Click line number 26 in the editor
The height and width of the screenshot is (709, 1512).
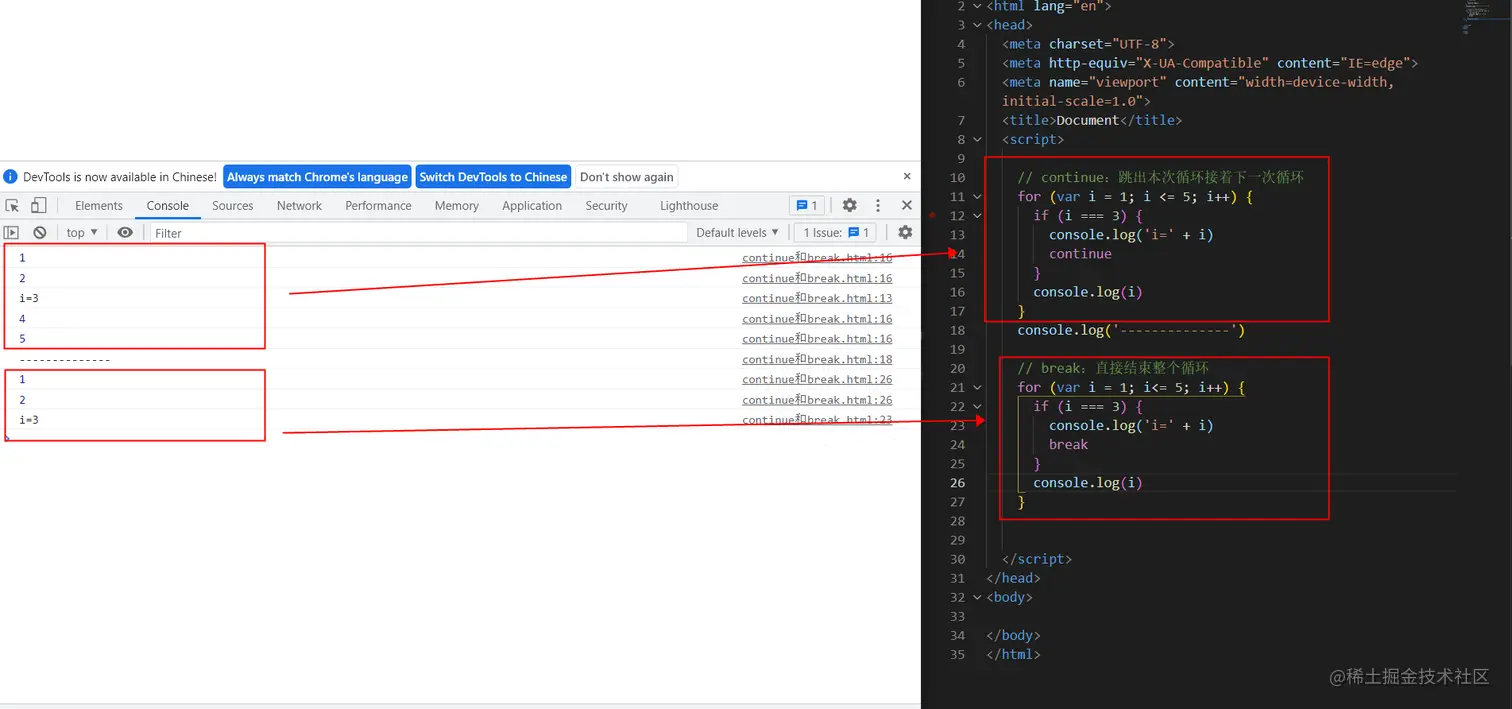click(x=957, y=483)
